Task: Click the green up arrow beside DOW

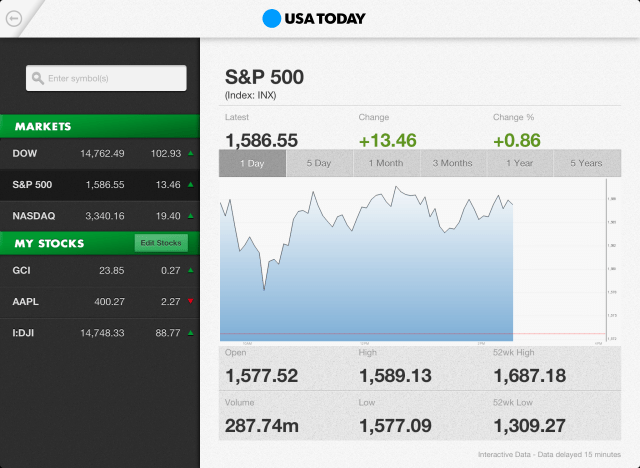Action: (191, 153)
